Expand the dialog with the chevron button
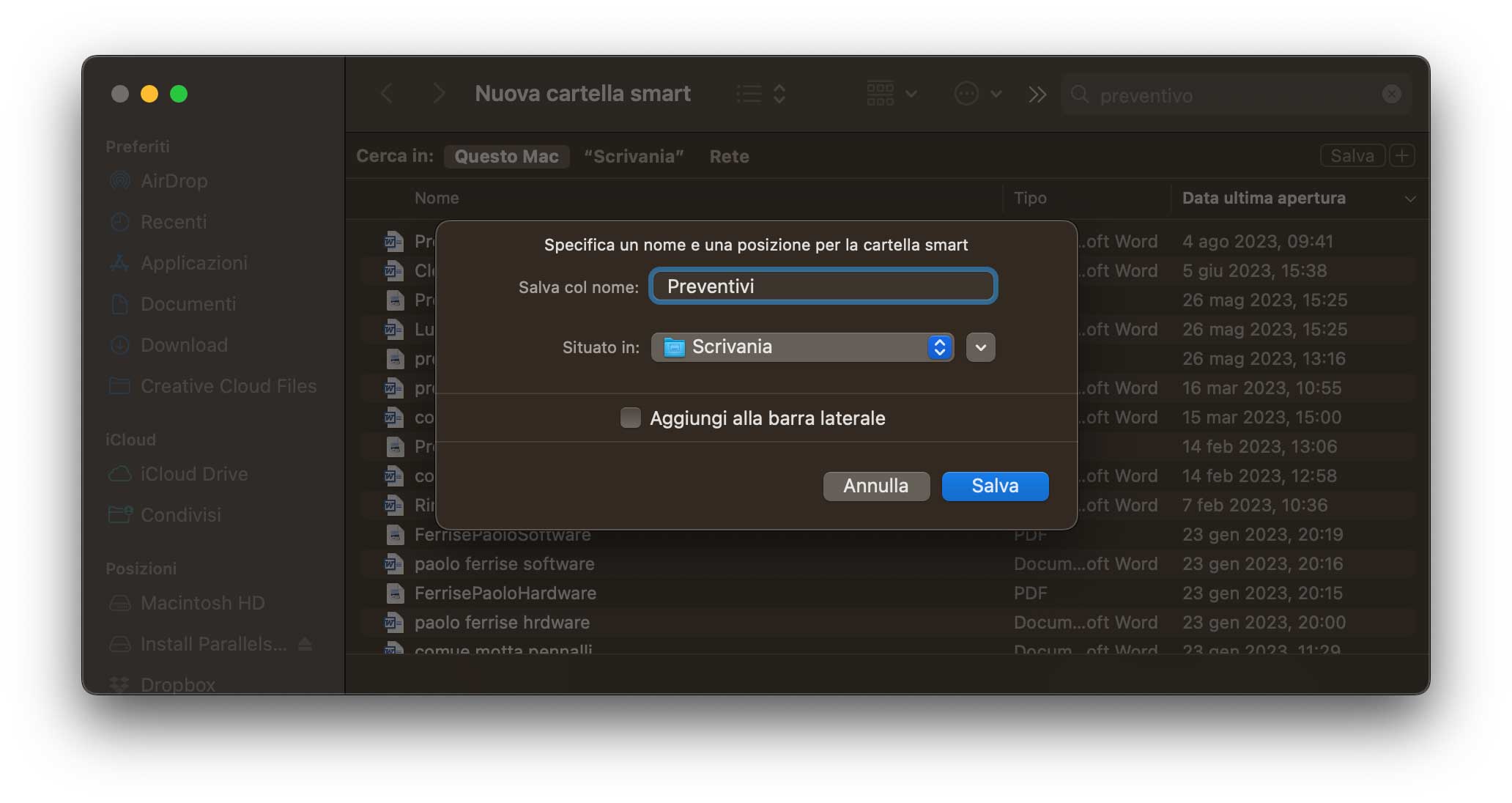The height and width of the screenshot is (803, 1512). tap(979, 347)
